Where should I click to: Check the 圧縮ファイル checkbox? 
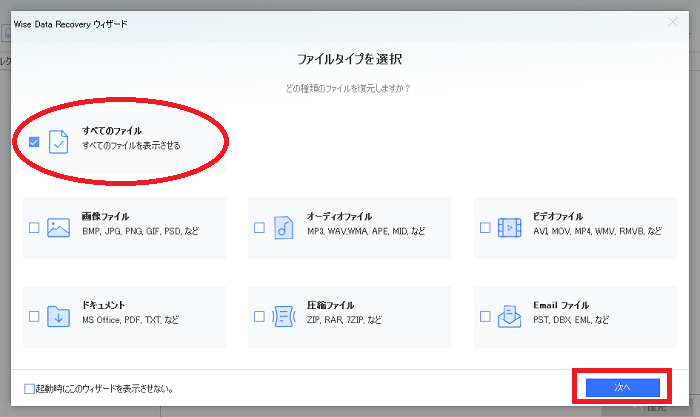pyautogui.click(x=259, y=317)
